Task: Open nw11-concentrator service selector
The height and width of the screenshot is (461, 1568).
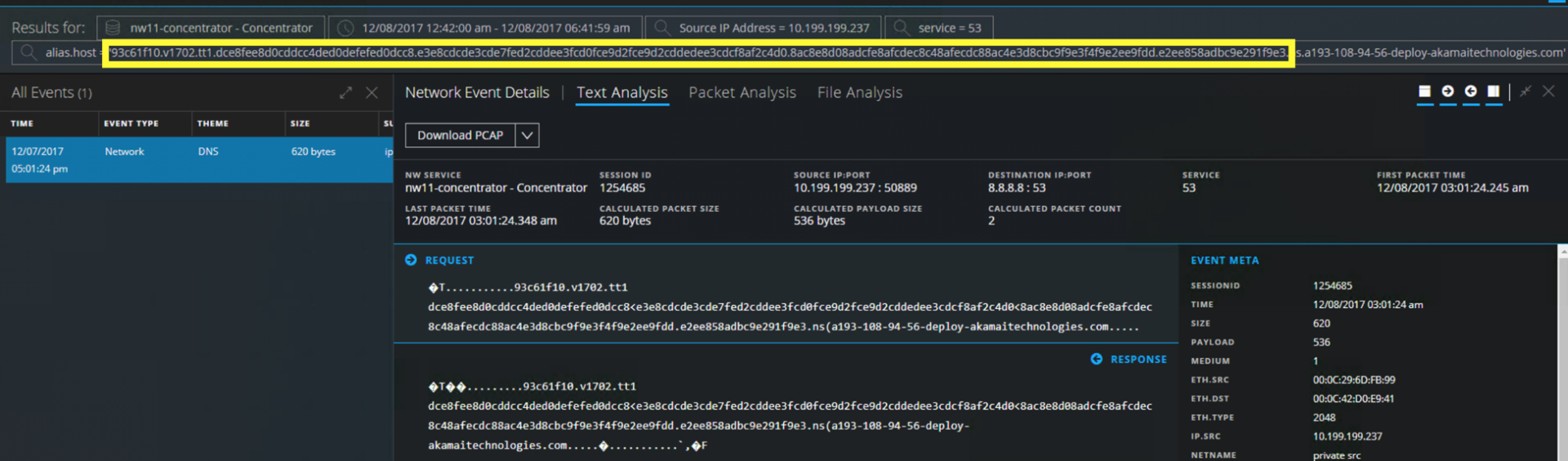Action: click(x=211, y=28)
